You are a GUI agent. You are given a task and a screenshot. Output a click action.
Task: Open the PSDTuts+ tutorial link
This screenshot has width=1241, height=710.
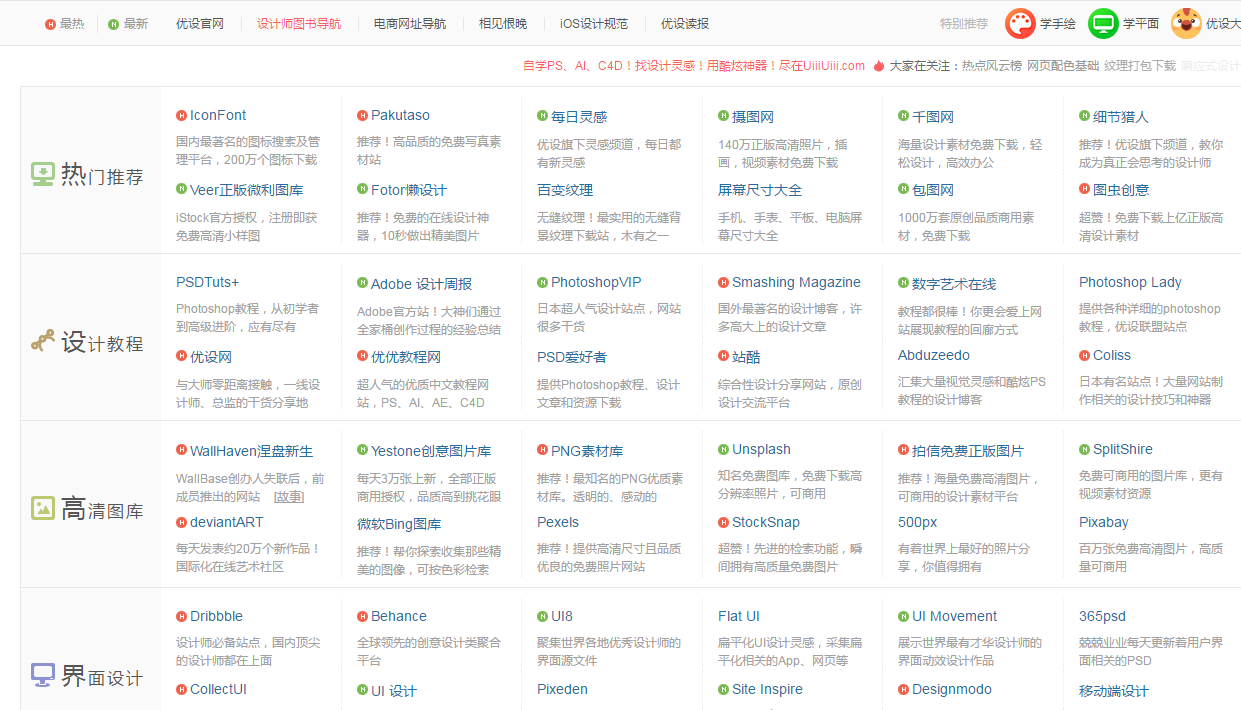point(208,282)
